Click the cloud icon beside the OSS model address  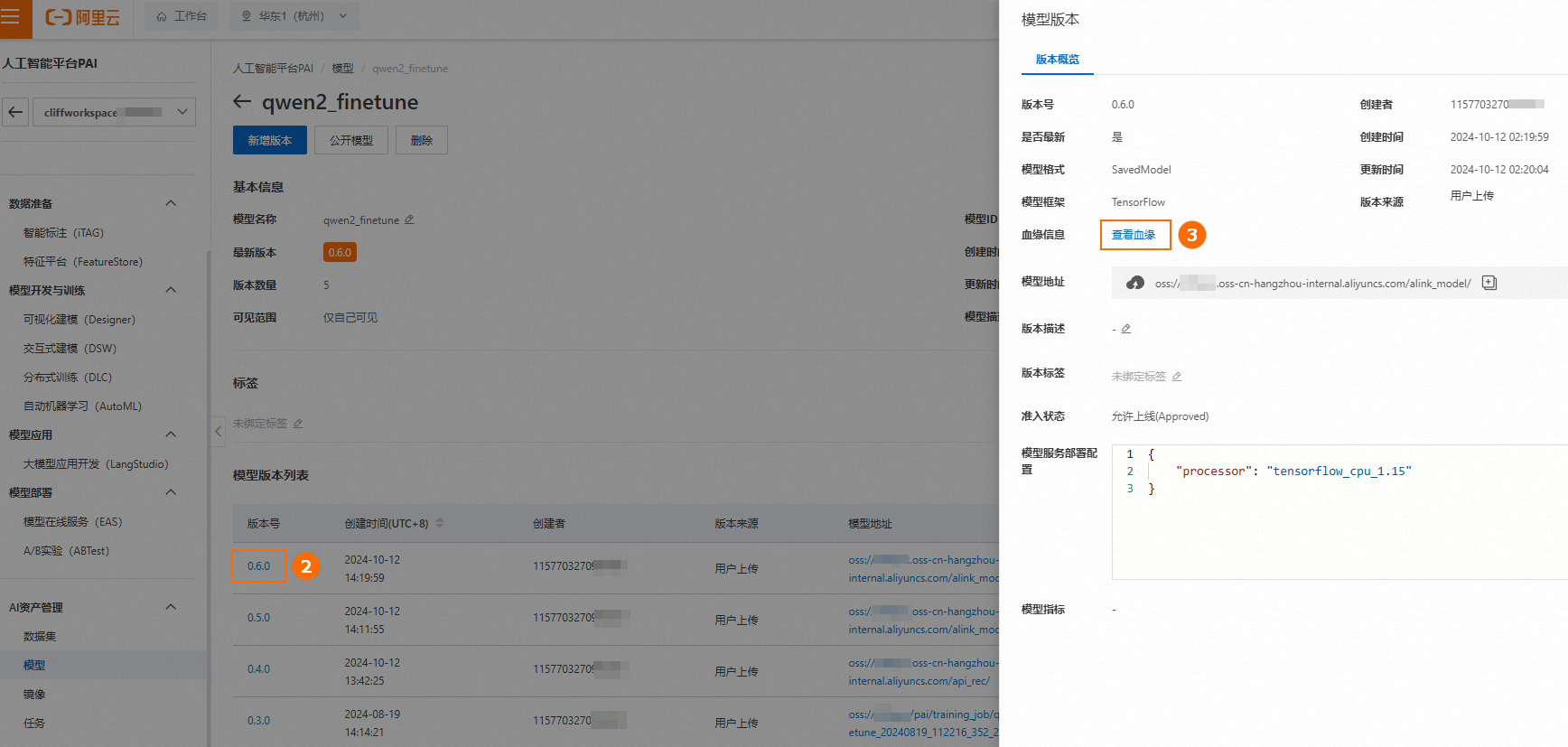point(1135,283)
